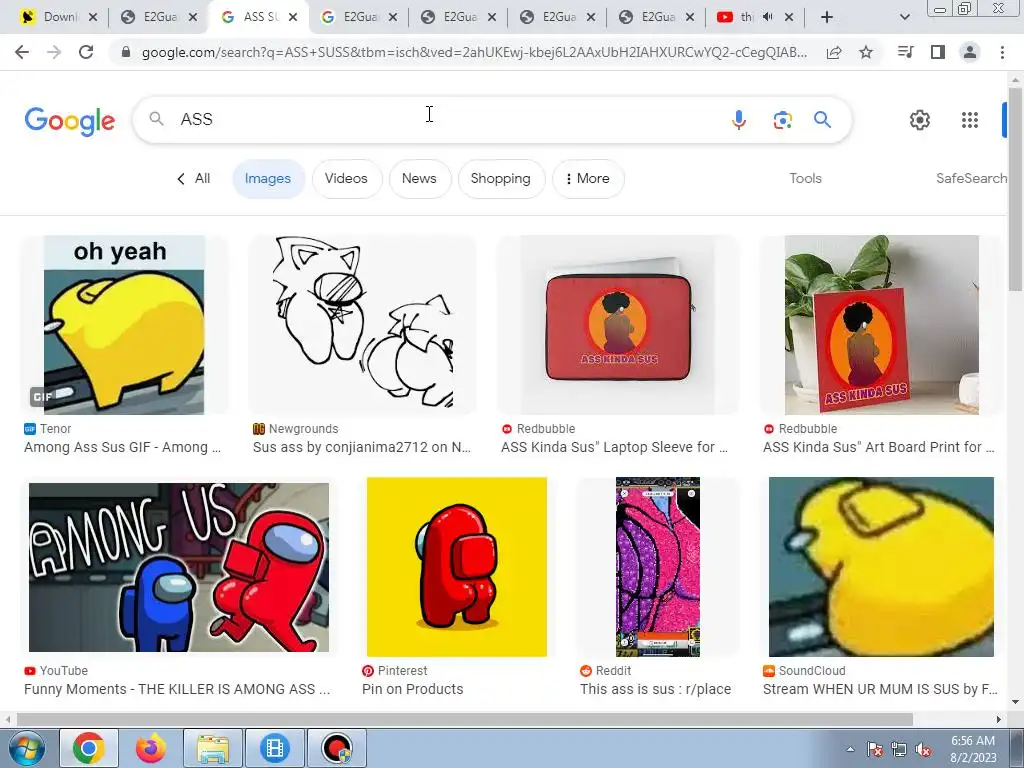Expand the tab search chevron
Image resolution: width=1024 pixels, height=768 pixels.
904,18
